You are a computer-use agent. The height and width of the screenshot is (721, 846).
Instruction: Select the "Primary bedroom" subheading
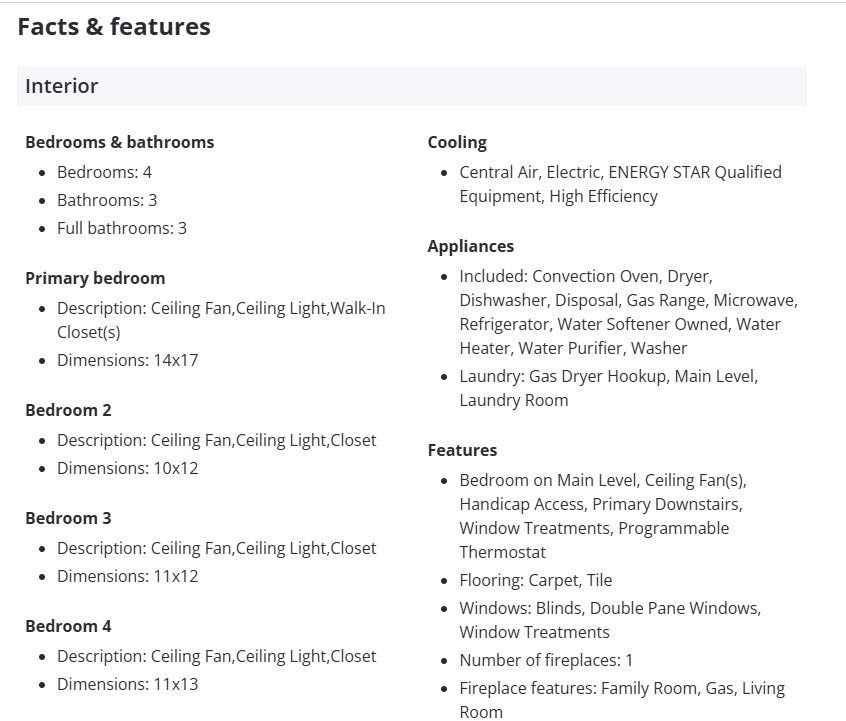tap(95, 278)
